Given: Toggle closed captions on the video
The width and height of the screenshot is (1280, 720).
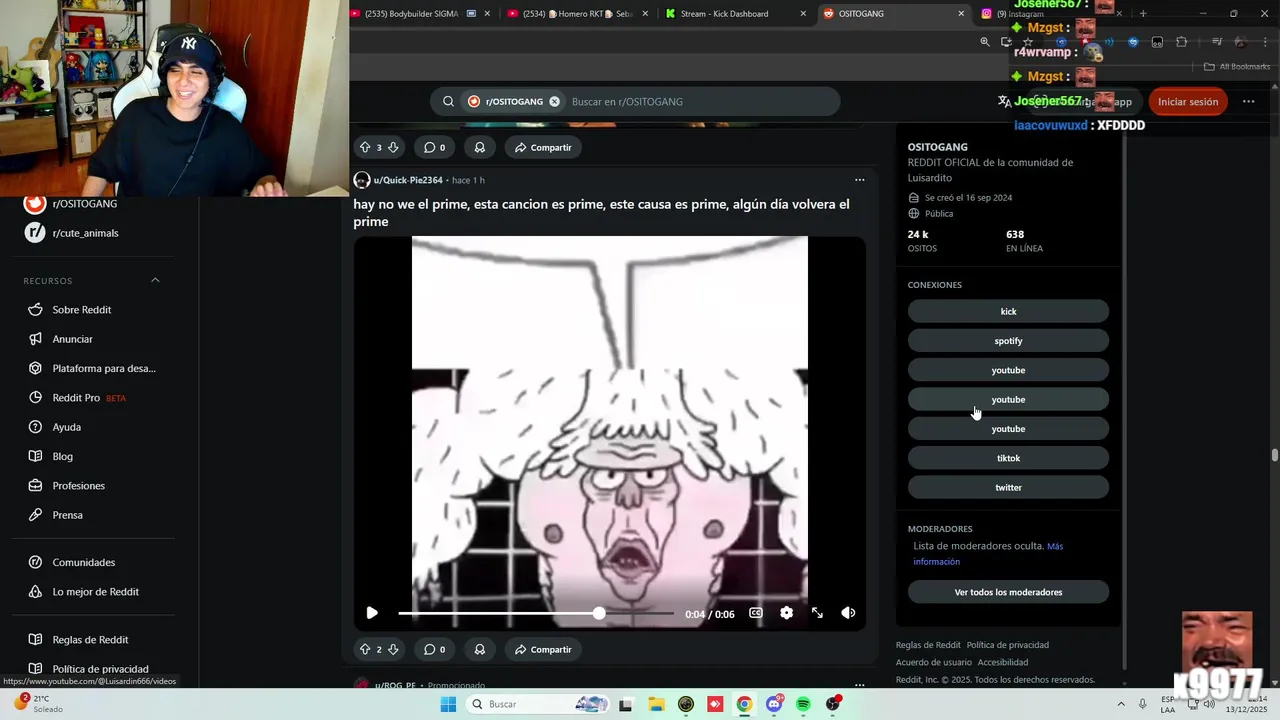Looking at the screenshot, I should point(756,613).
